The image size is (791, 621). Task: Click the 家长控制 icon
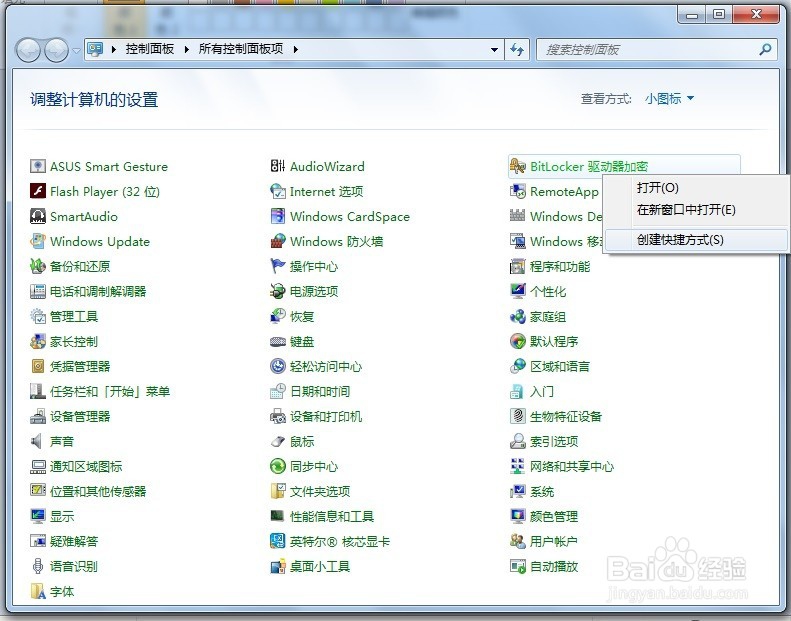click(x=38, y=342)
